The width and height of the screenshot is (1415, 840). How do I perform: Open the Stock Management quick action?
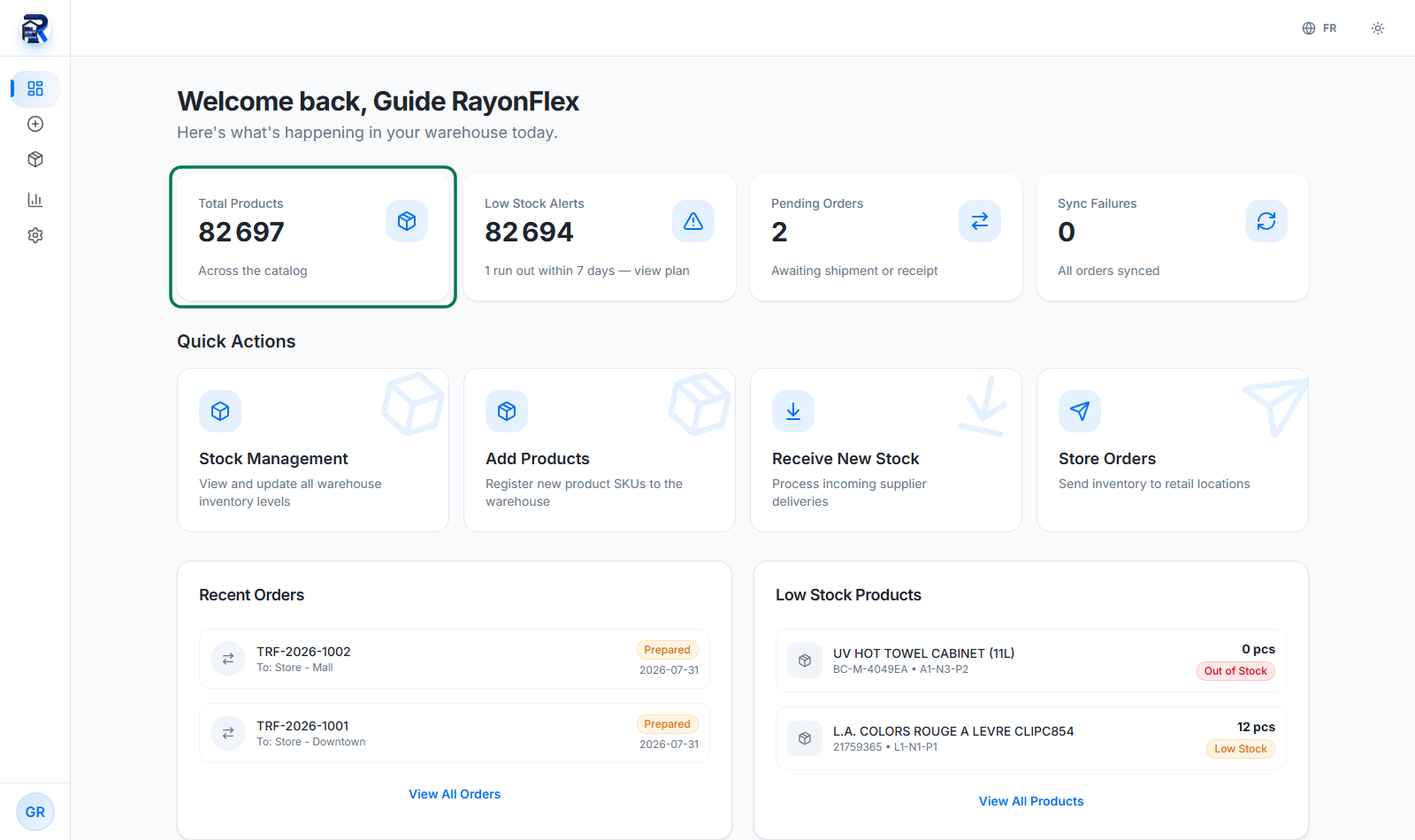pos(313,450)
